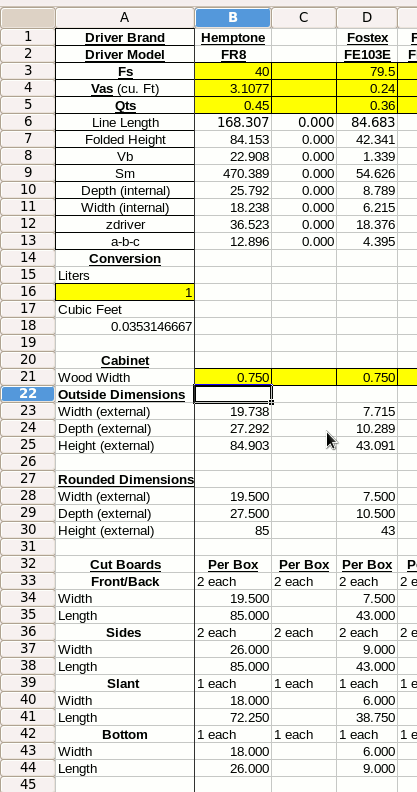The width and height of the screenshot is (417, 792).
Task: Select the 'Front/Back' heading cell
Action: tap(125, 581)
